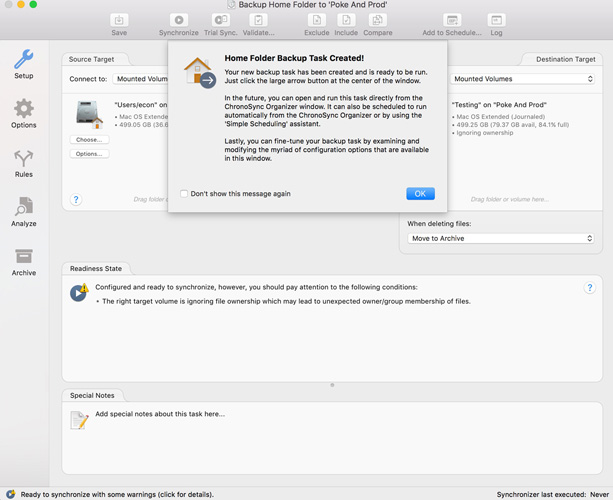Click Ready to synchronize status message

coord(117,494)
